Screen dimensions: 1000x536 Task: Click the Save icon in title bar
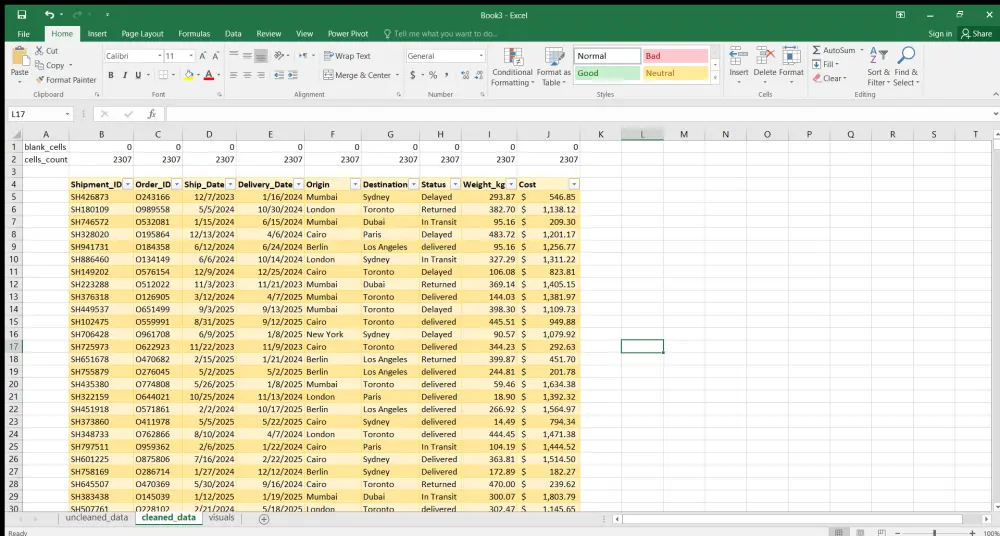[22, 15]
